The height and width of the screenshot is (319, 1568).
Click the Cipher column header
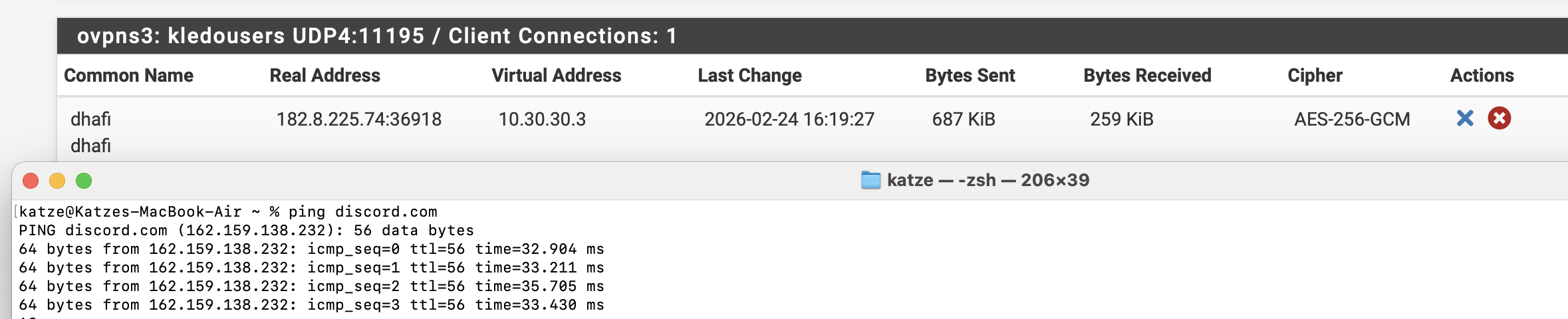(x=1315, y=76)
